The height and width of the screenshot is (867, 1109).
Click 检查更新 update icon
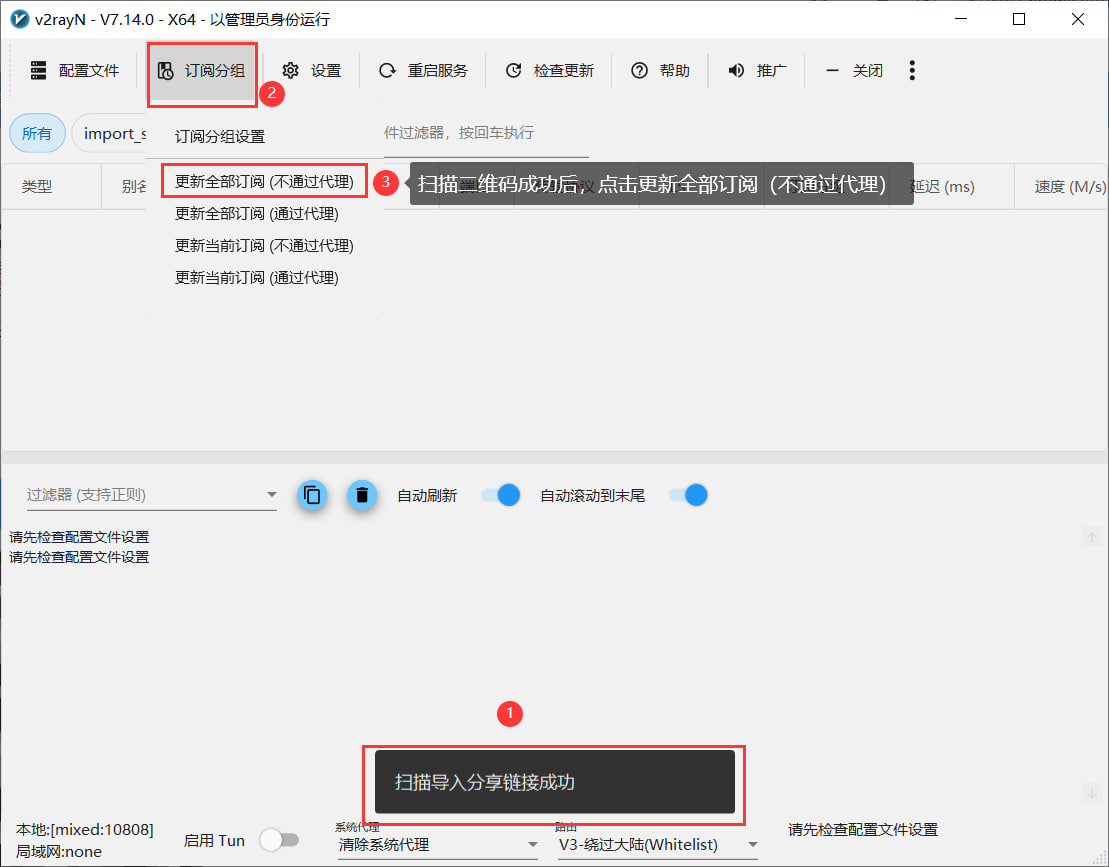click(514, 70)
